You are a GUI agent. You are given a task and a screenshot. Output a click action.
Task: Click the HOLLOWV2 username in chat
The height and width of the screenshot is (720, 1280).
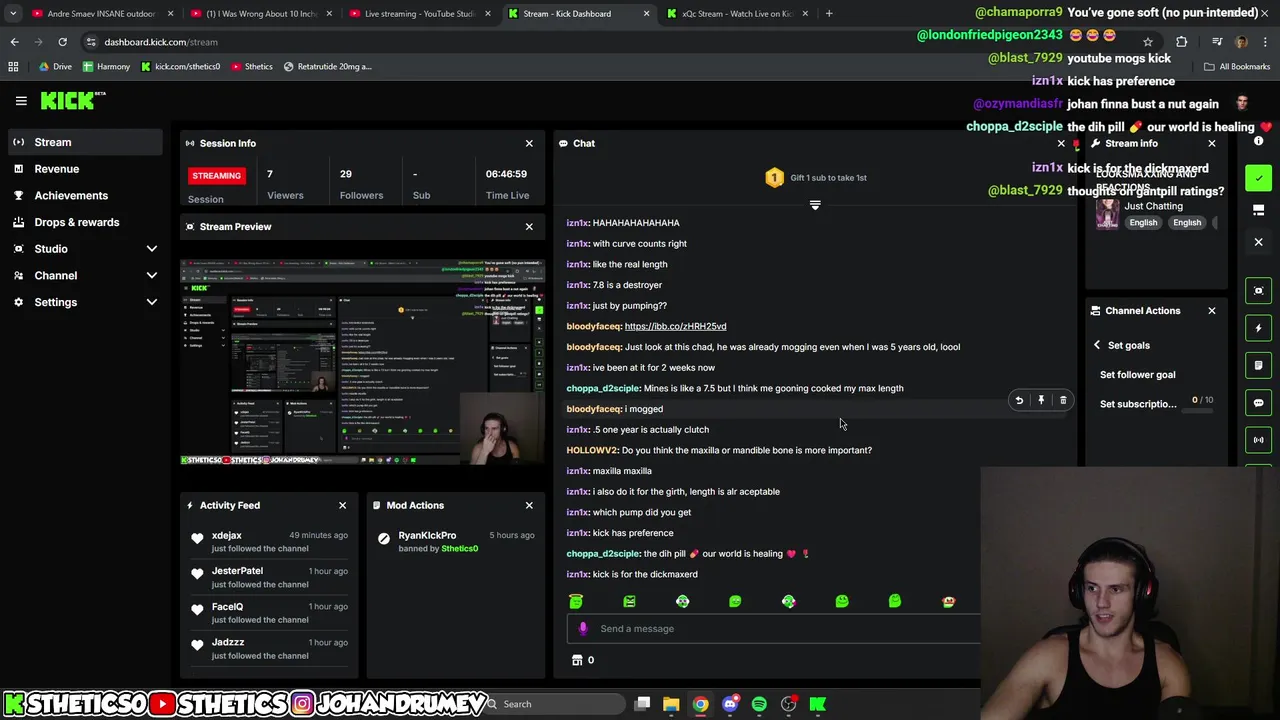(x=592, y=450)
